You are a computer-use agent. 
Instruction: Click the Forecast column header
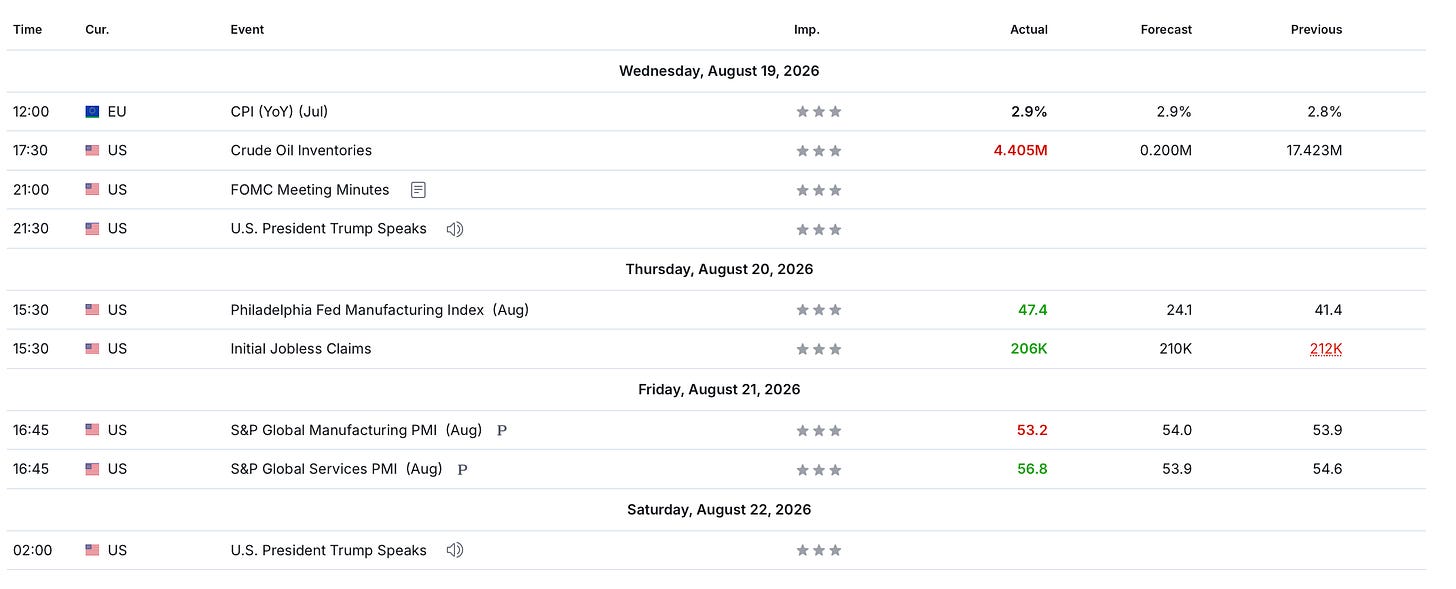click(1166, 30)
